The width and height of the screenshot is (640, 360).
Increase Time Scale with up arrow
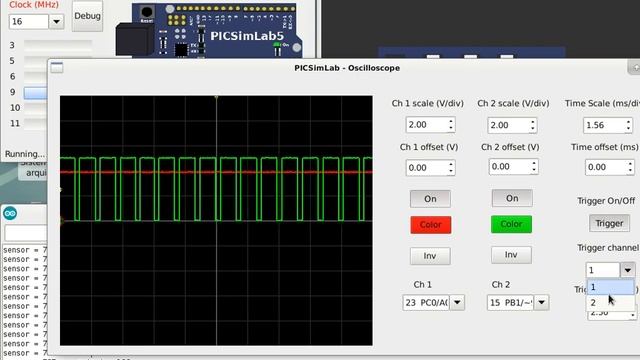[x=629, y=122]
